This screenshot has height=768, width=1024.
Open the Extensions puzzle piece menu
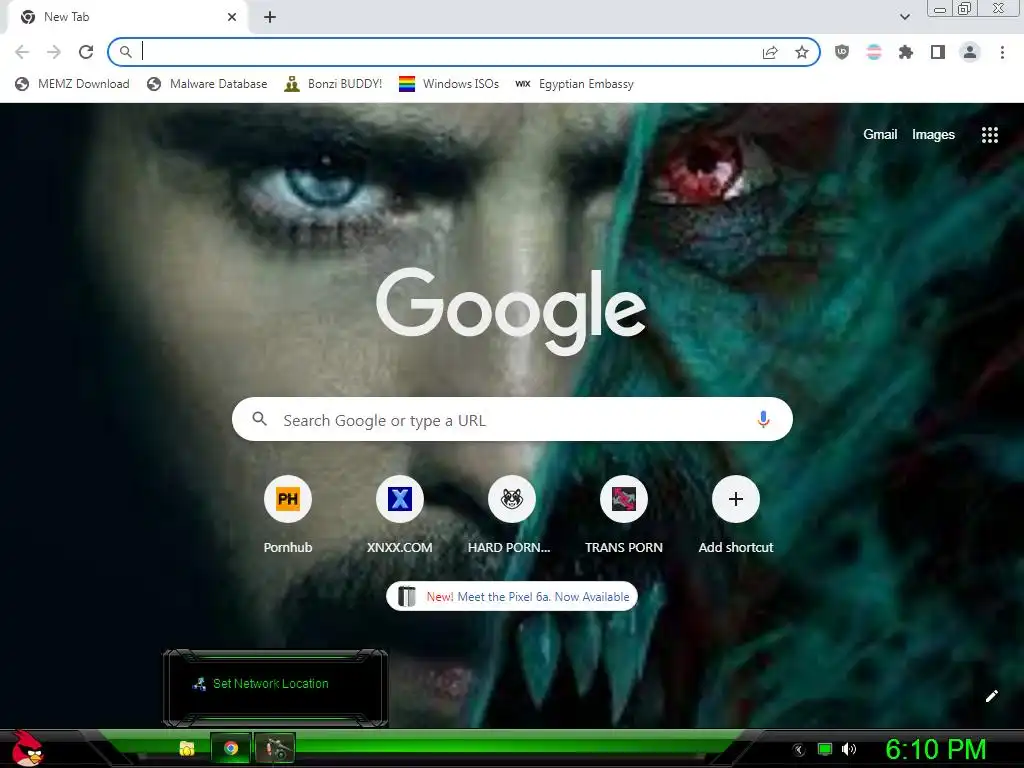(x=906, y=52)
